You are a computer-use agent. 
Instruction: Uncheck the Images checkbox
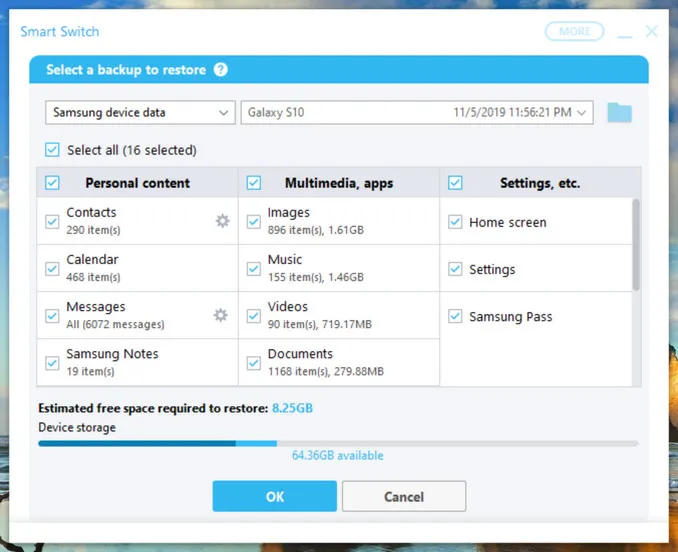pyautogui.click(x=254, y=222)
